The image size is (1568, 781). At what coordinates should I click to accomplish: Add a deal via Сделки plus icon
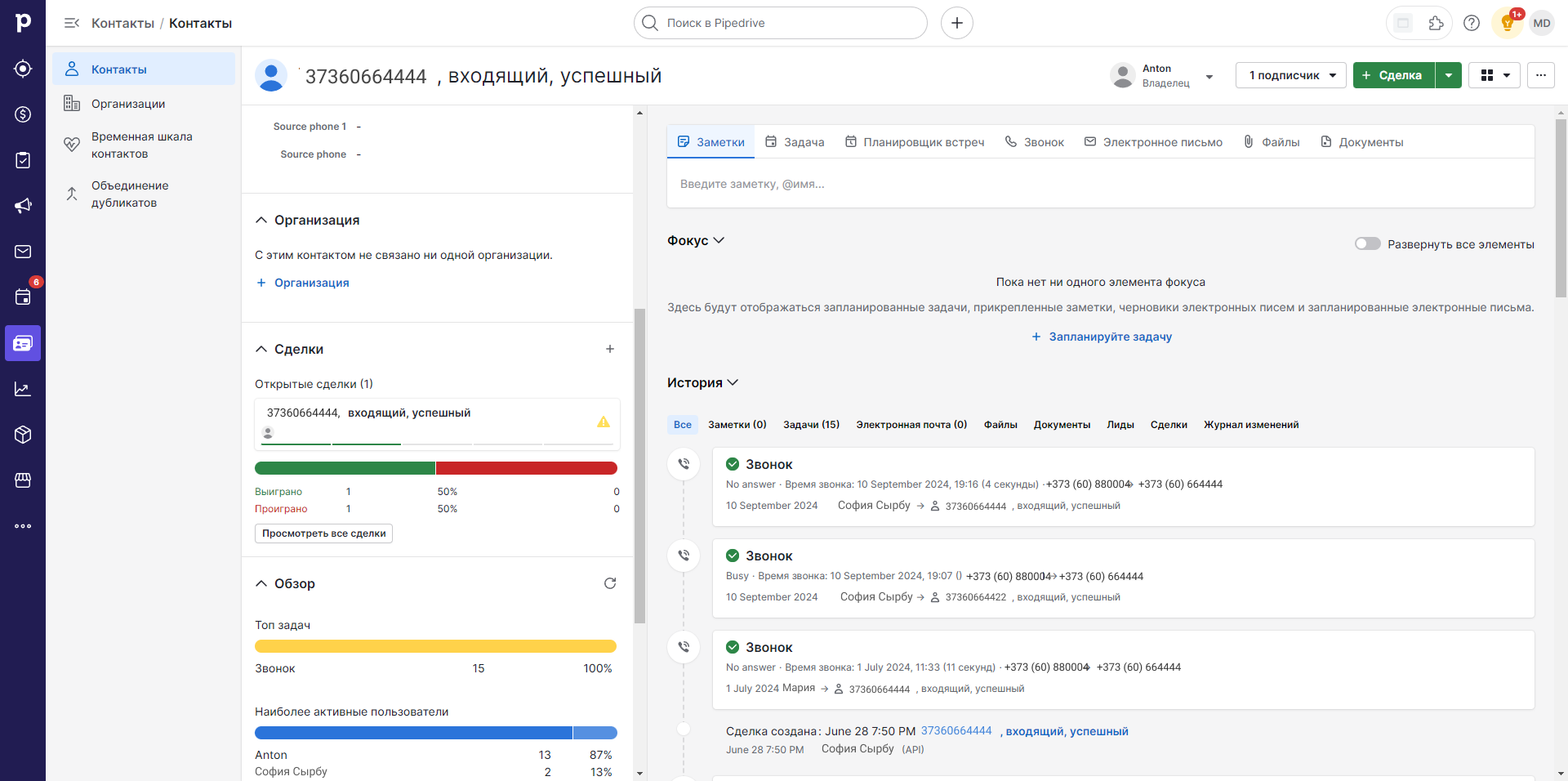click(x=609, y=349)
